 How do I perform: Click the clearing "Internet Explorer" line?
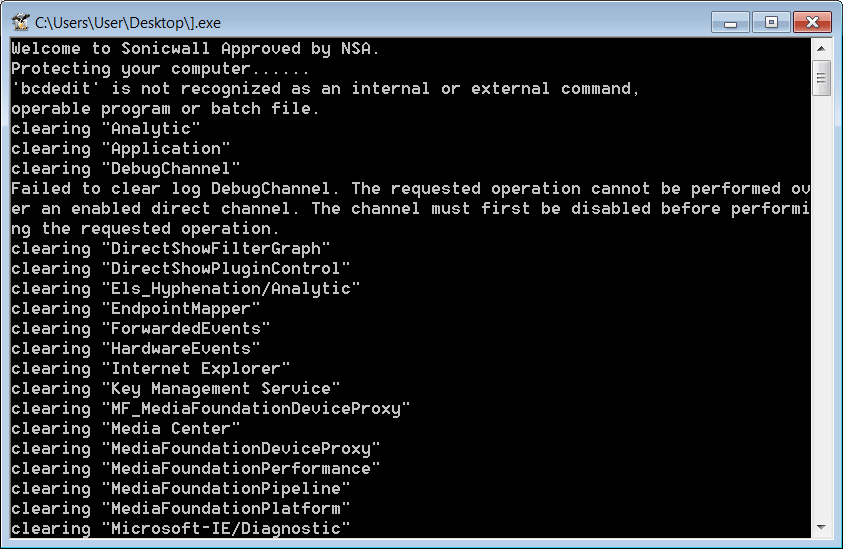pyautogui.click(x=151, y=369)
